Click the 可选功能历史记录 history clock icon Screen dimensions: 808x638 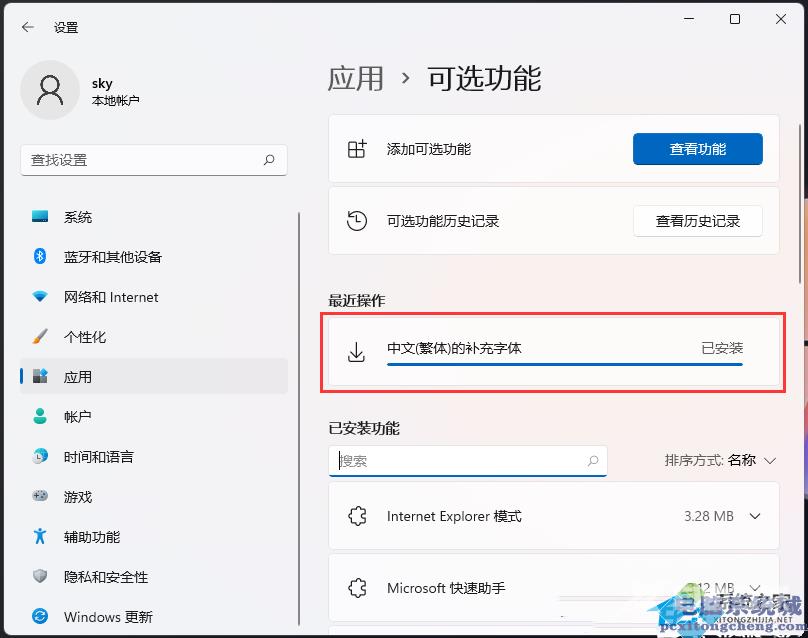[x=357, y=221]
